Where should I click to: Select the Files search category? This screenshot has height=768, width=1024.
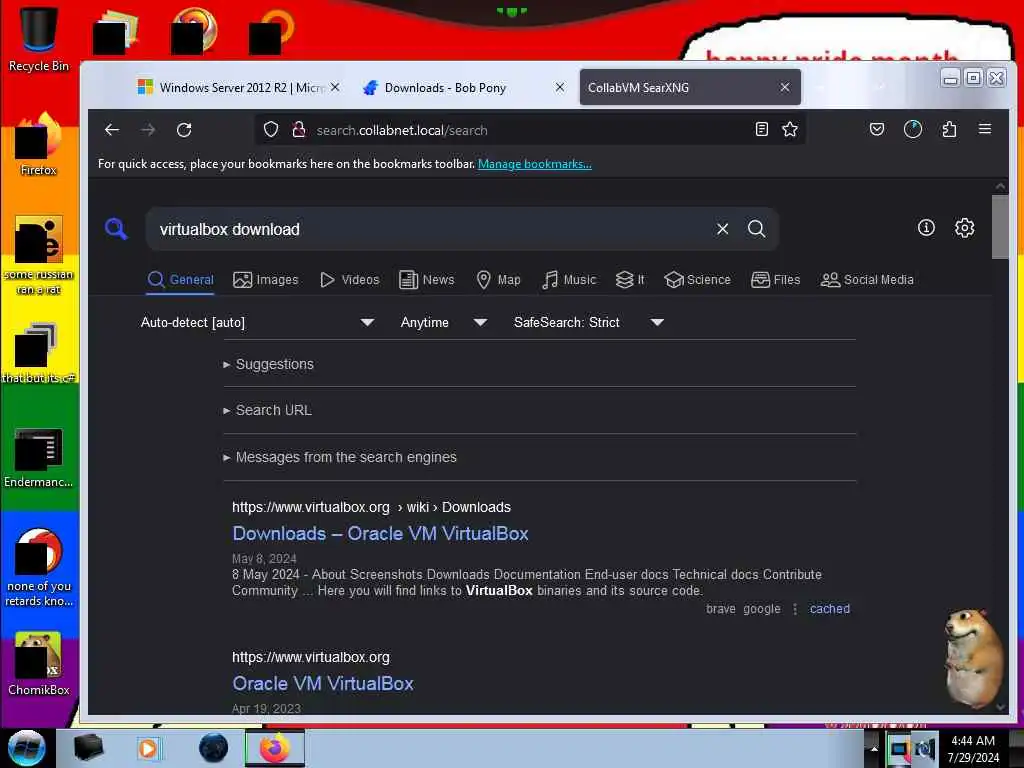click(775, 280)
